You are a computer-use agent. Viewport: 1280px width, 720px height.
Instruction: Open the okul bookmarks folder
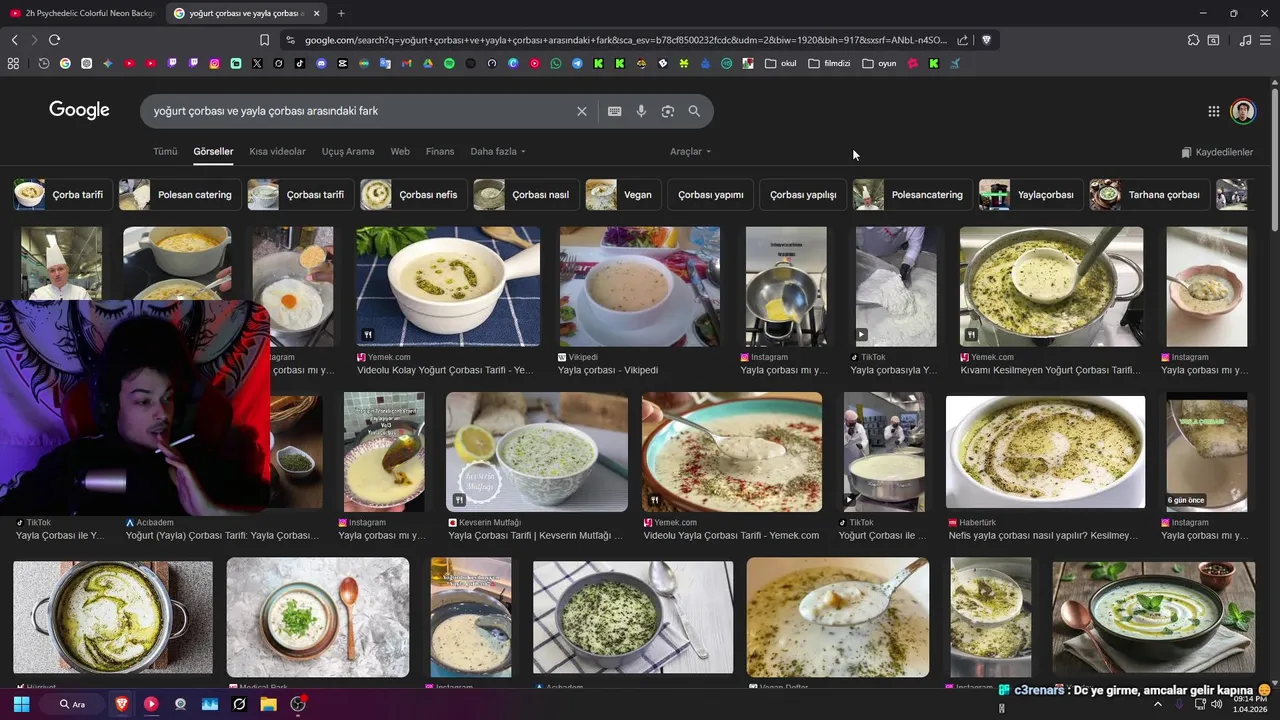click(x=781, y=63)
